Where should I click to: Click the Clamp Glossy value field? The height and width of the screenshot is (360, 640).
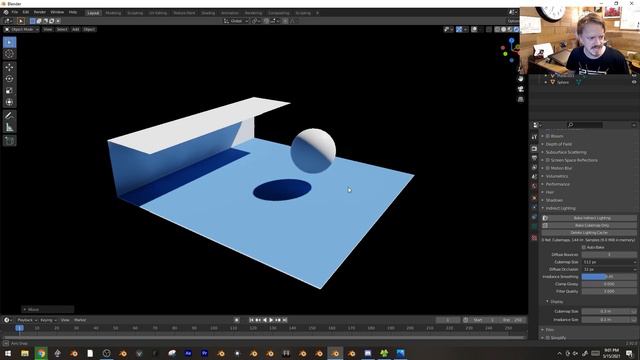coord(609,284)
